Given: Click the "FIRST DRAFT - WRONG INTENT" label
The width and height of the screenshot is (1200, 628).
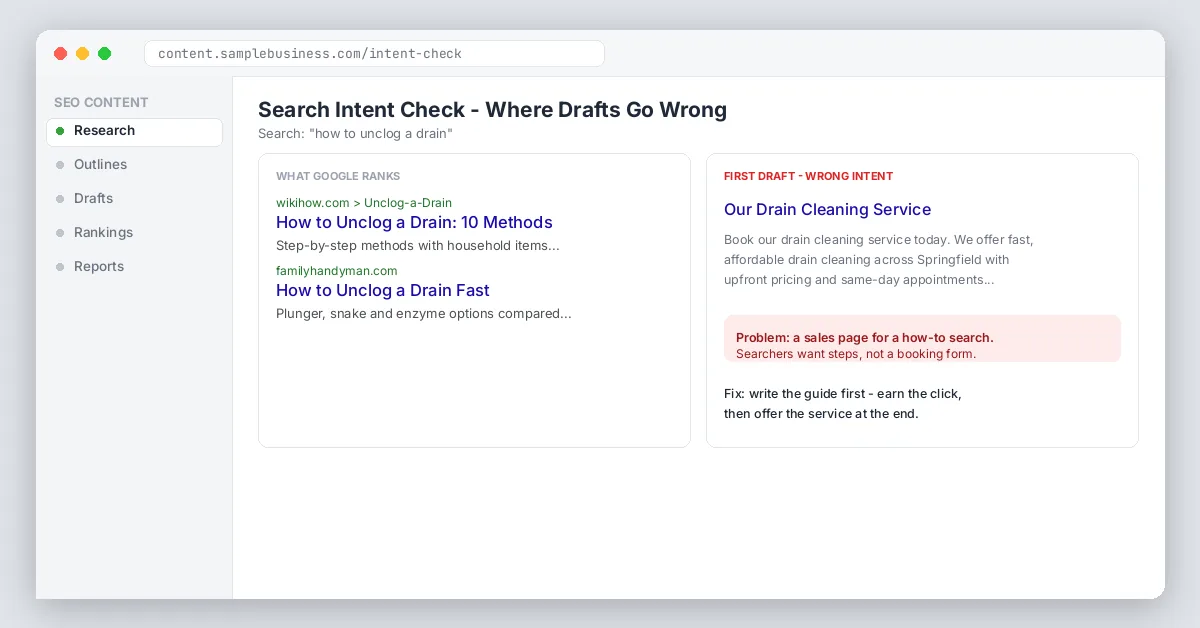Looking at the screenshot, I should click(808, 176).
